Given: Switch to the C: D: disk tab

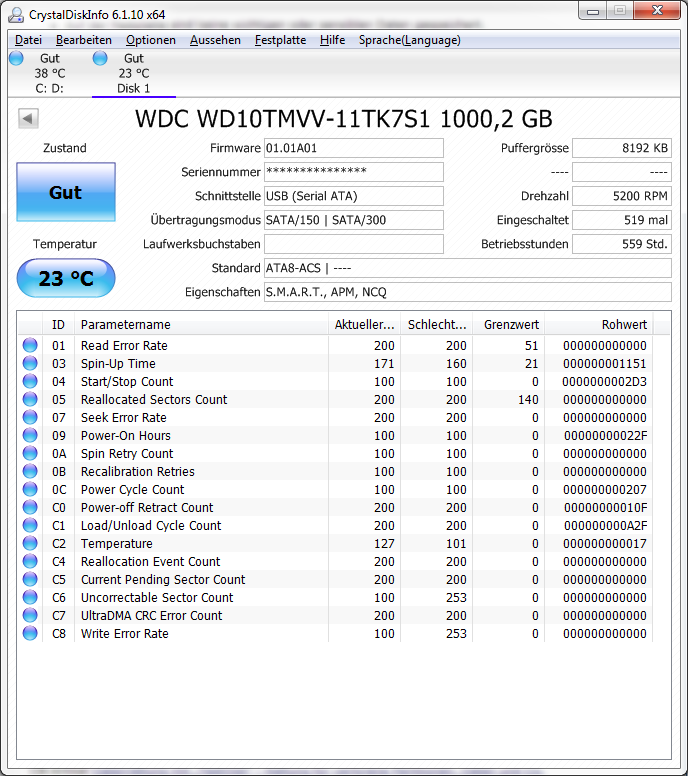Looking at the screenshot, I should (x=49, y=73).
